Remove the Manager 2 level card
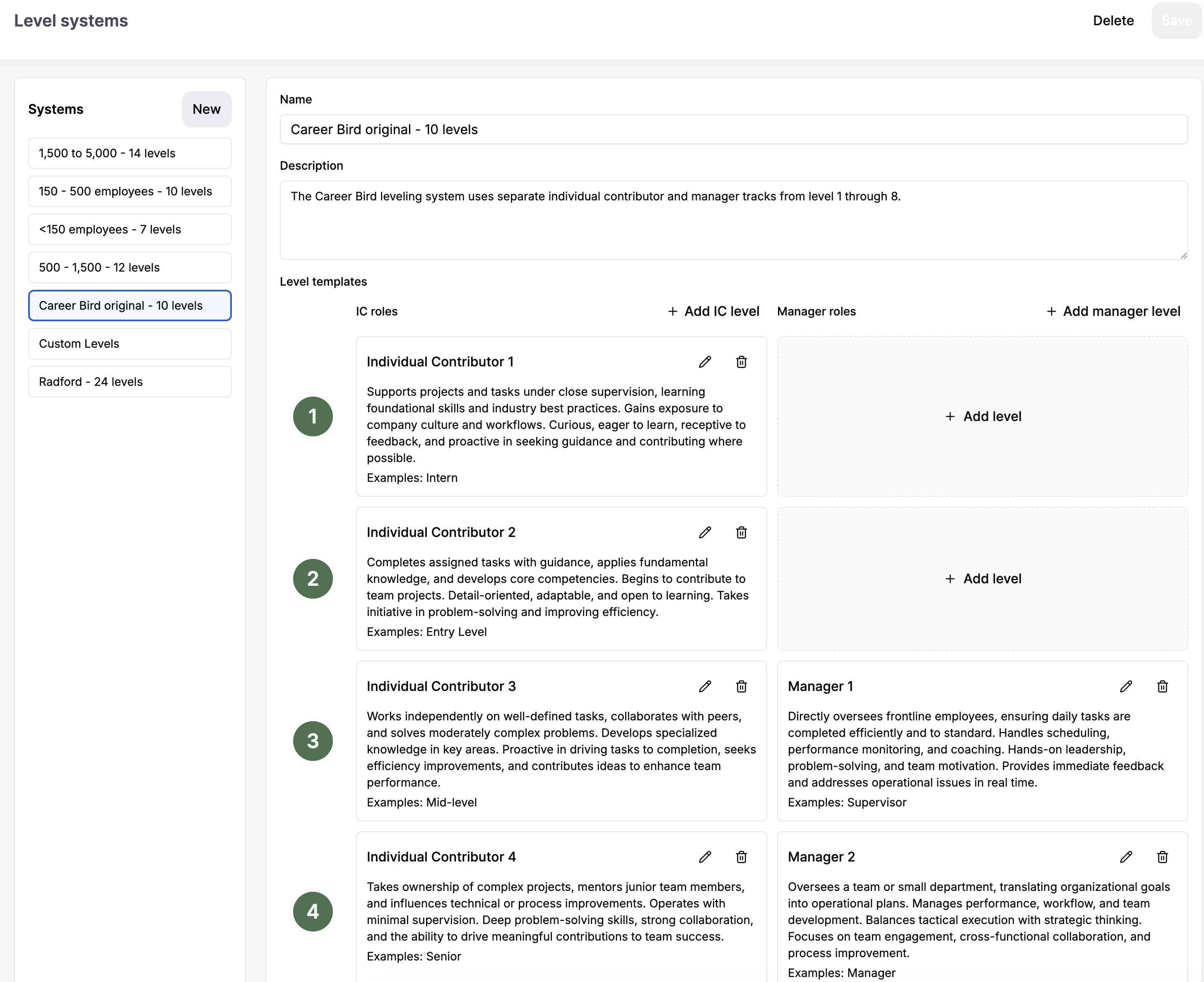Screen dimensions: 1204x982 pyautogui.click(x=1163, y=857)
